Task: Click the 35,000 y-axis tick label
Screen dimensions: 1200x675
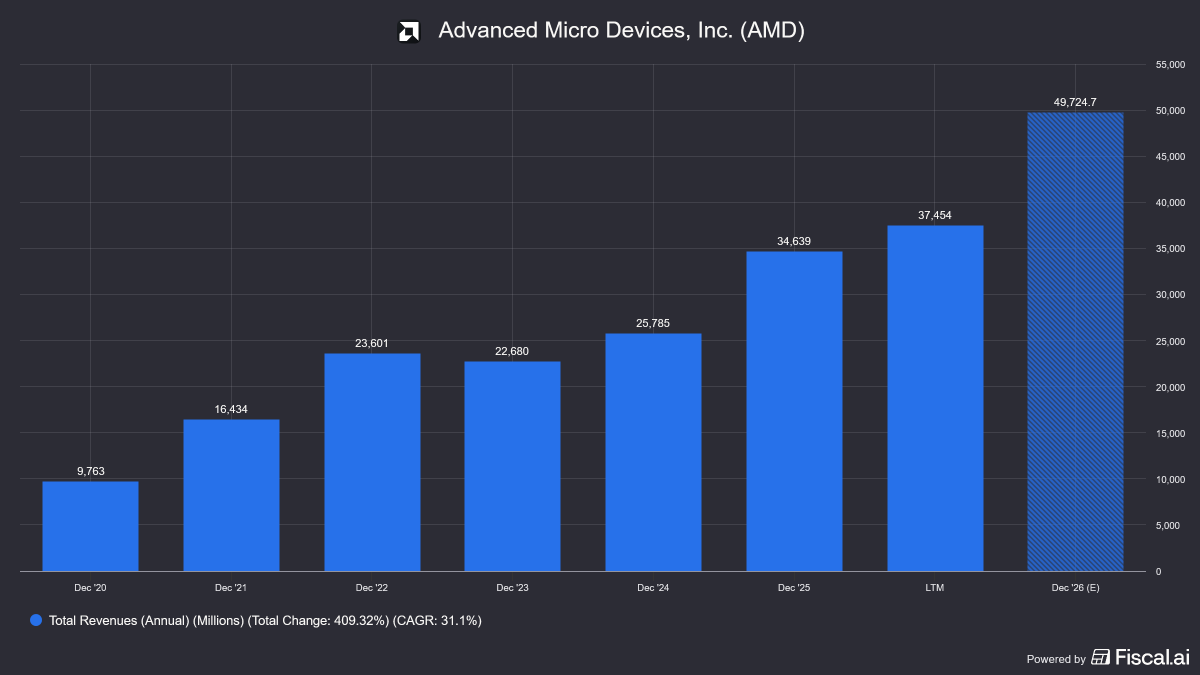Action: [x=1171, y=248]
